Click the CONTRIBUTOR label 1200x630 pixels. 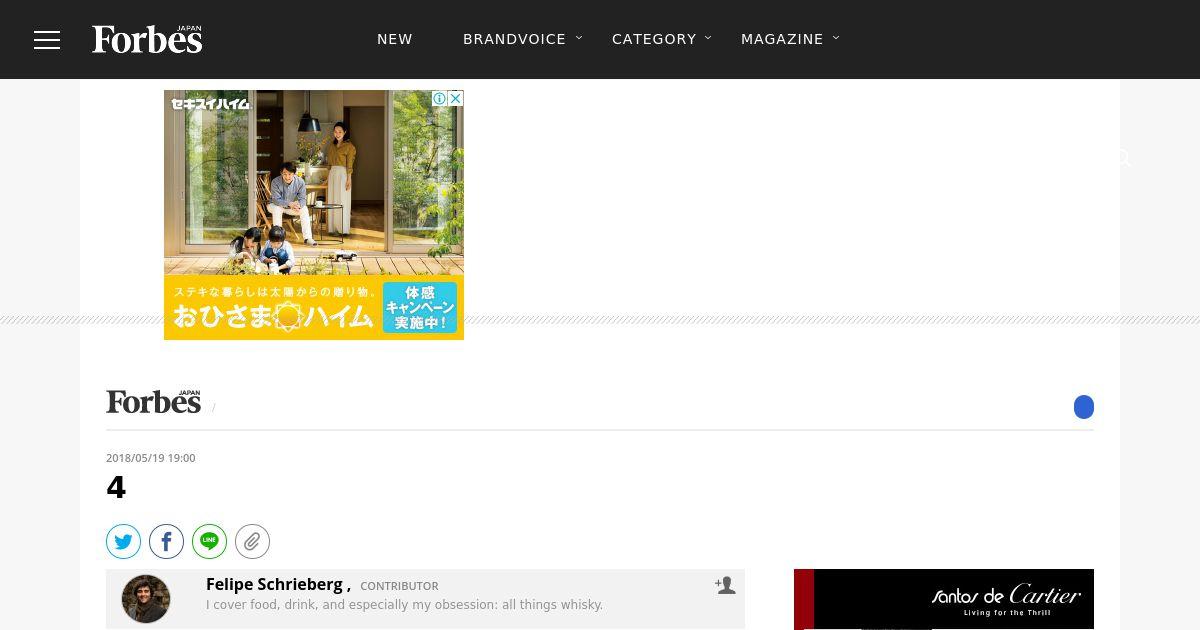click(x=399, y=587)
